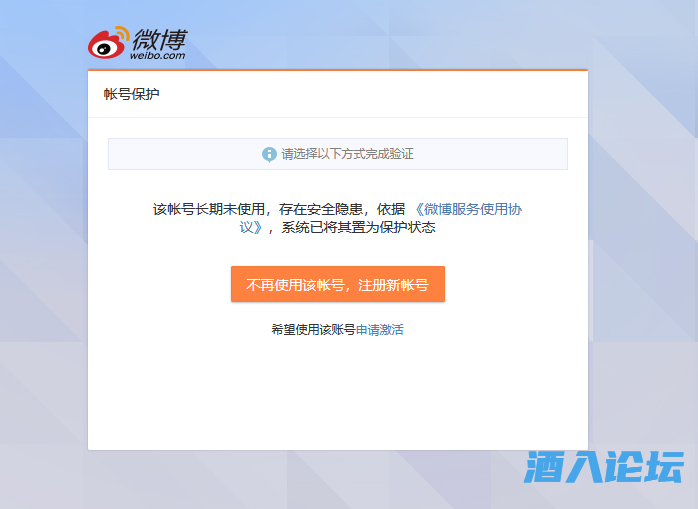Click the blue info icon in the banner
The height and width of the screenshot is (509, 698).
coord(269,154)
